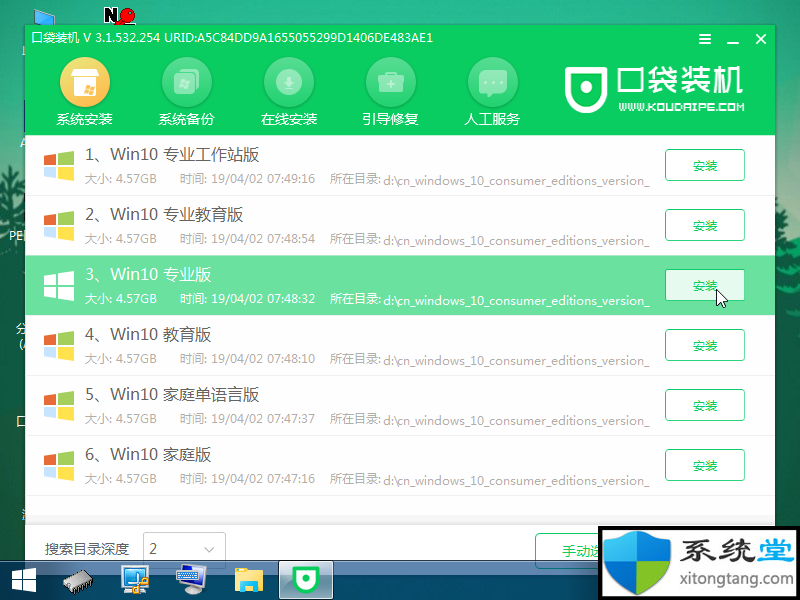
Task: Select the '5、Win10 家庭单语言版' title
Action: point(172,394)
